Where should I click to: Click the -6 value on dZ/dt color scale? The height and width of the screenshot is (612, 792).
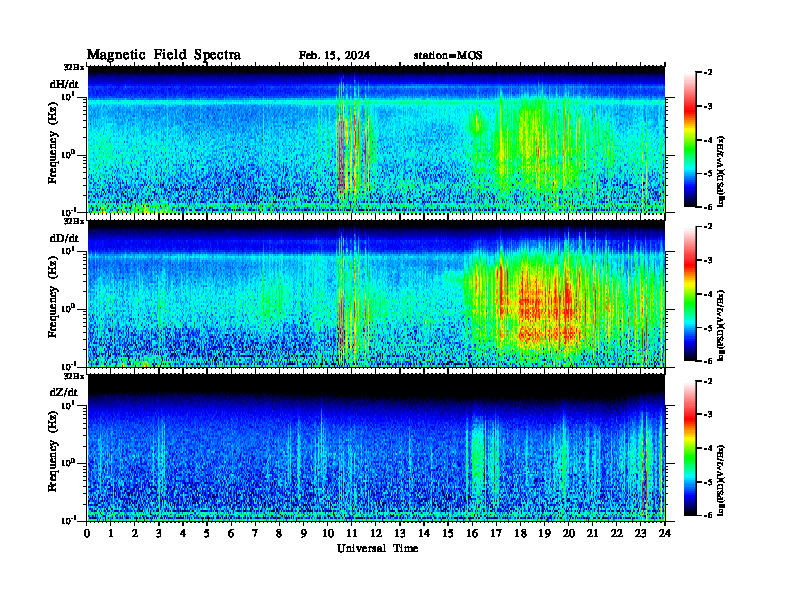tap(708, 515)
